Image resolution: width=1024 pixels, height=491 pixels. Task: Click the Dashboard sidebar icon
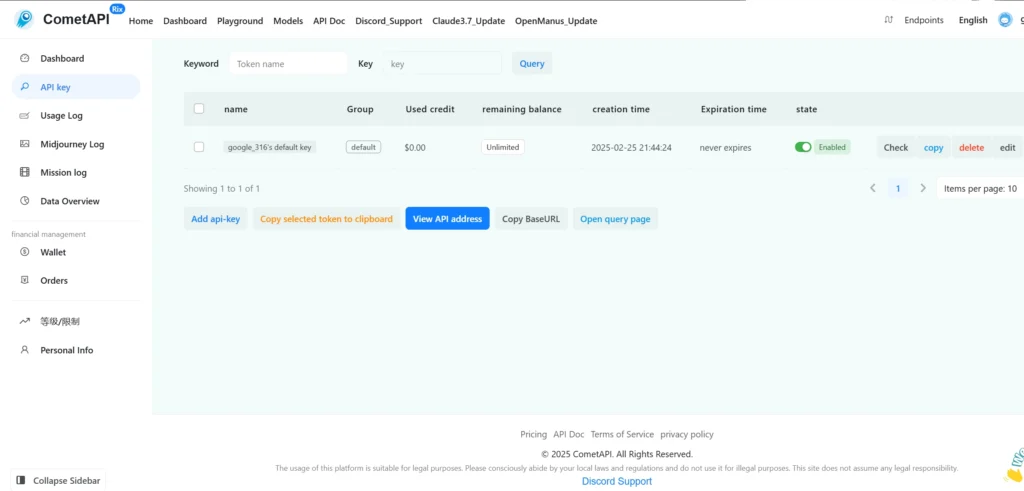[x=25, y=58]
